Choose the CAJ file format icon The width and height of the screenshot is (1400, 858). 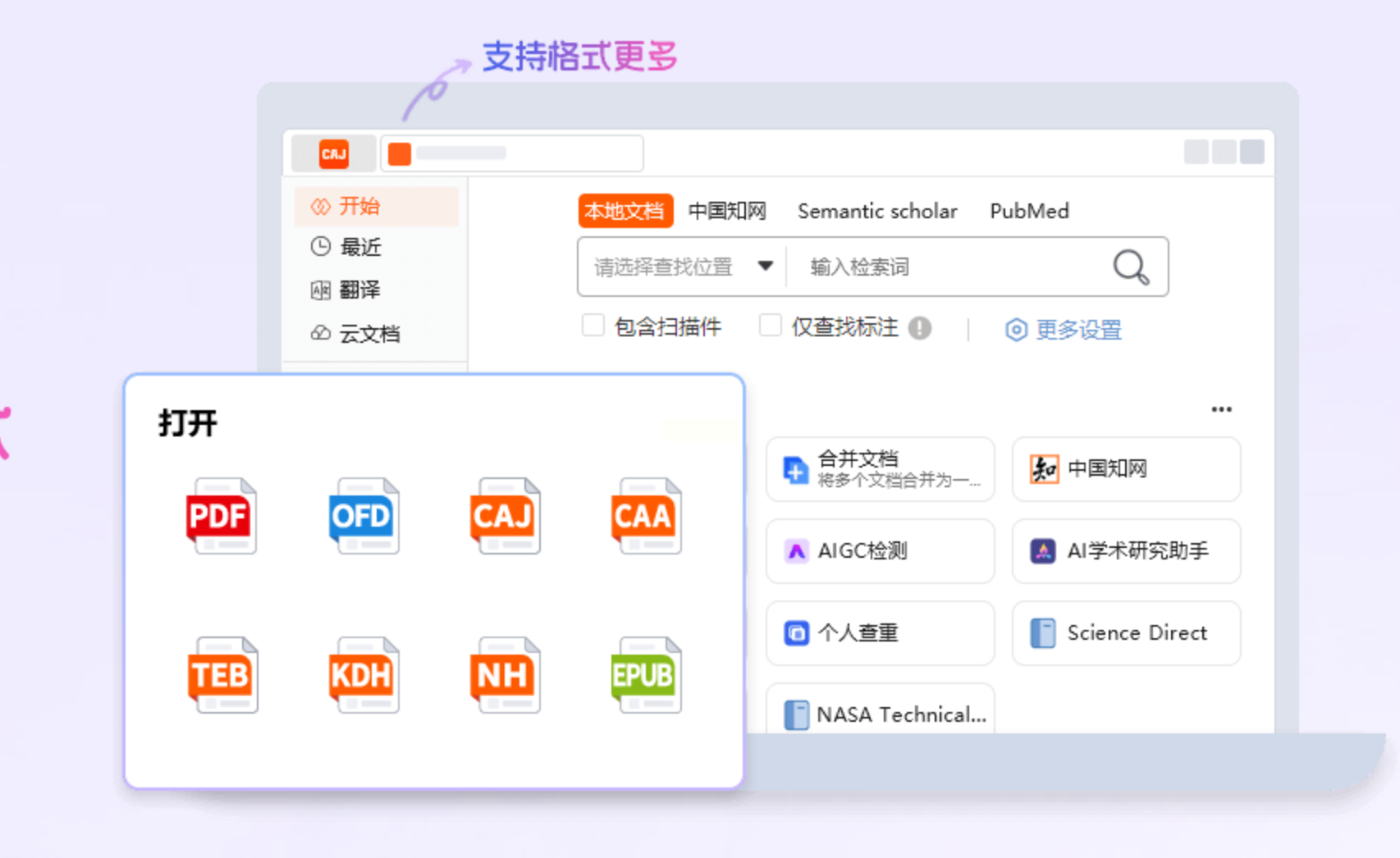pos(505,516)
